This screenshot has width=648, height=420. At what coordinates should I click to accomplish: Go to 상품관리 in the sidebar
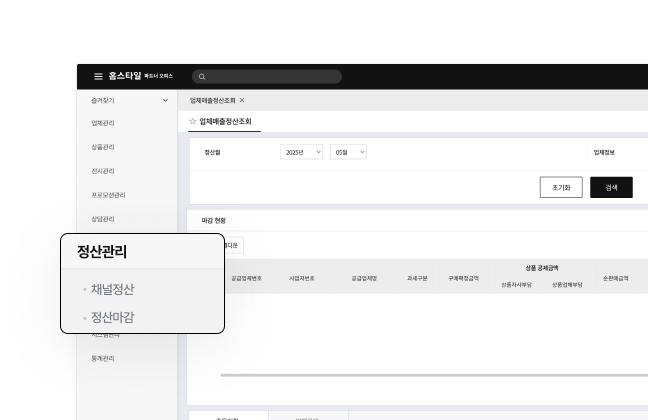[102, 147]
